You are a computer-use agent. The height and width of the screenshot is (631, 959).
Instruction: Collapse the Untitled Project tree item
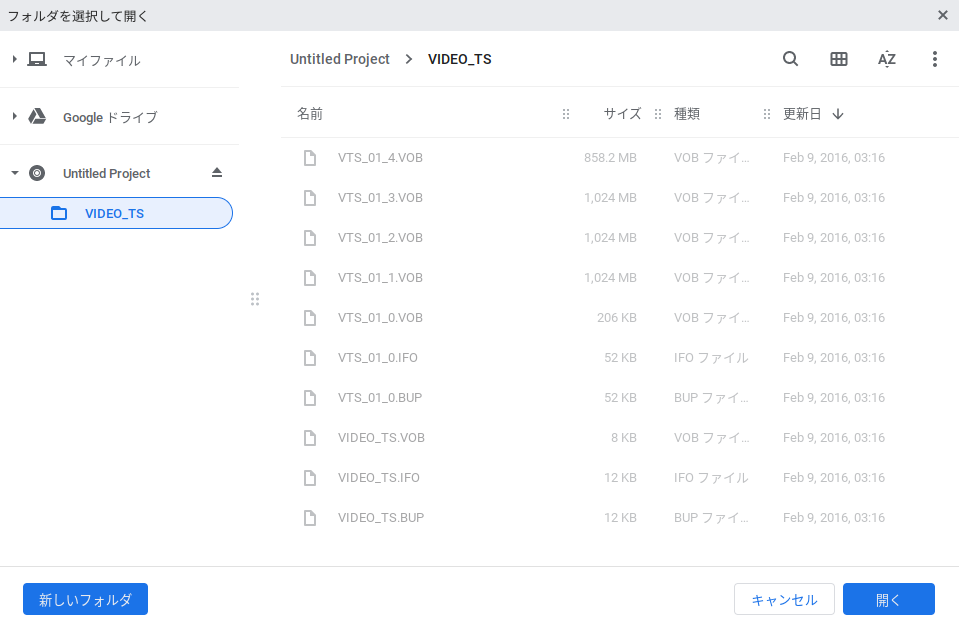[x=13, y=173]
